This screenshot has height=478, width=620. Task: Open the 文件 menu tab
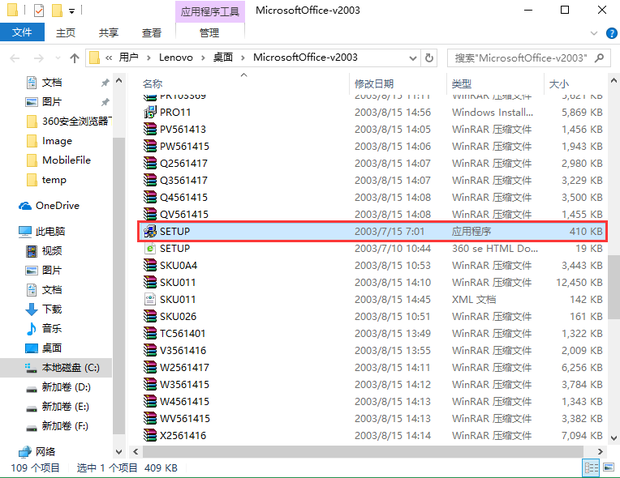tap(22, 32)
